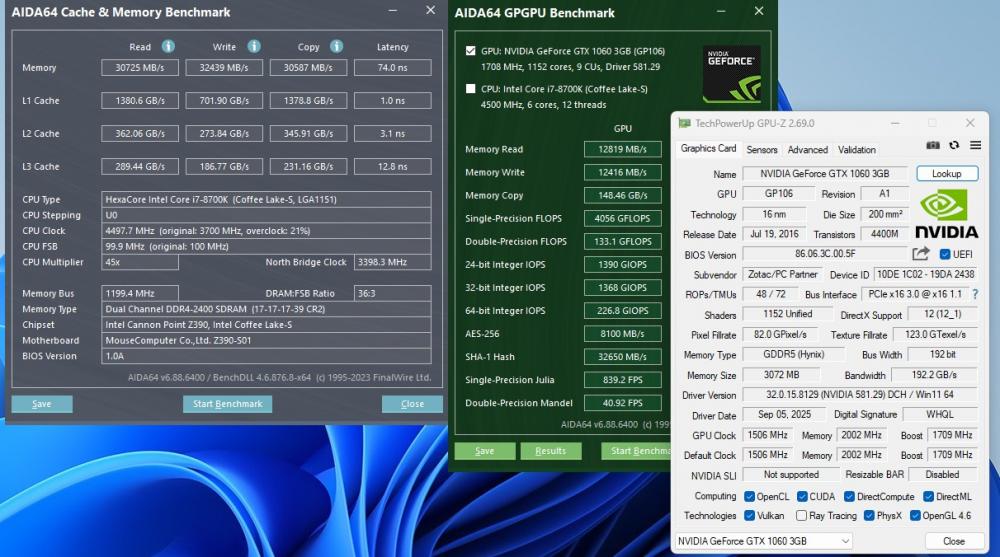The image size is (1000, 557).
Task: Click the BIOS share/export icon
Action: tap(920, 254)
